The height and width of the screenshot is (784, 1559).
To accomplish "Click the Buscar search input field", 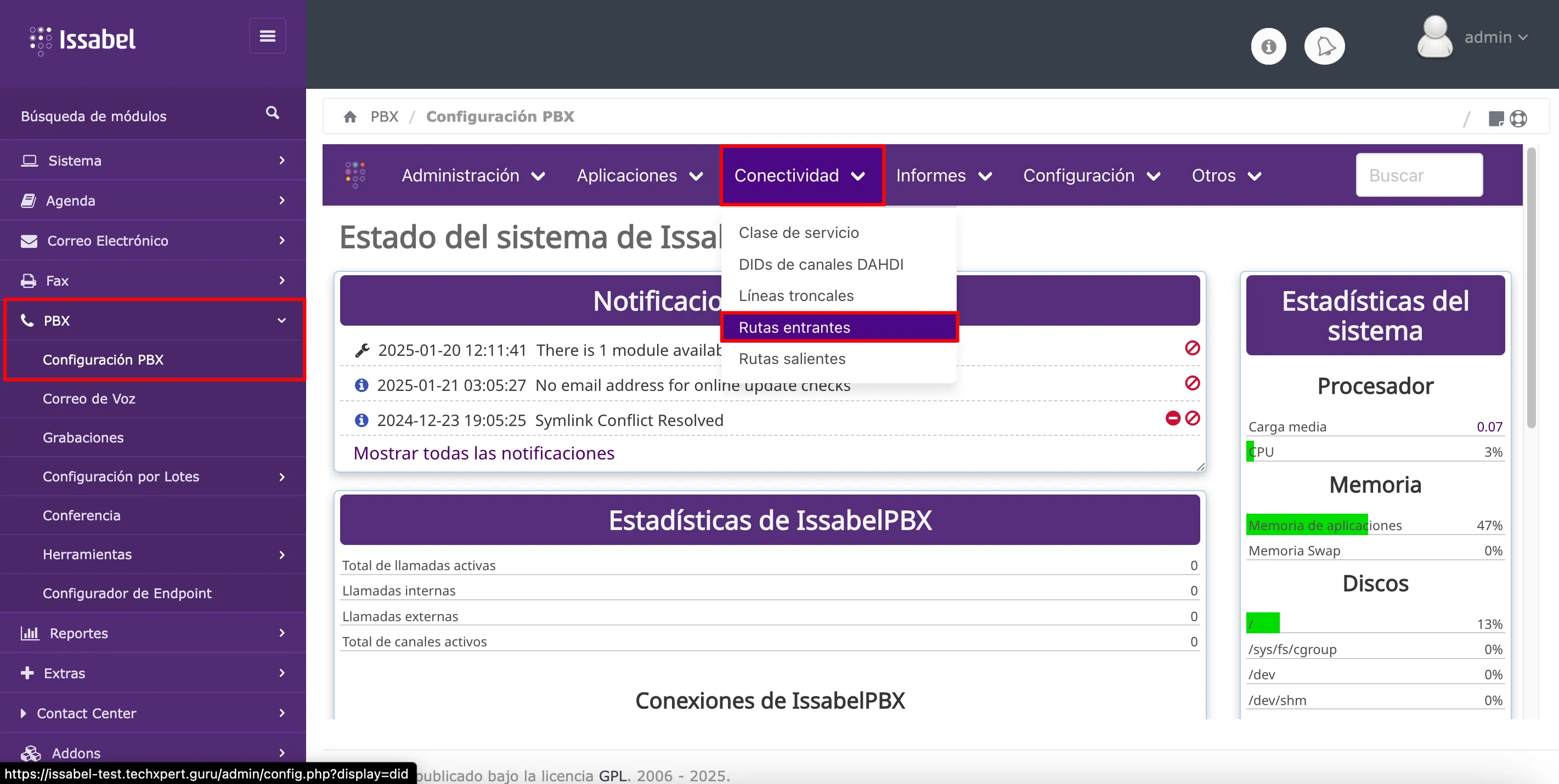I will click(x=1419, y=175).
